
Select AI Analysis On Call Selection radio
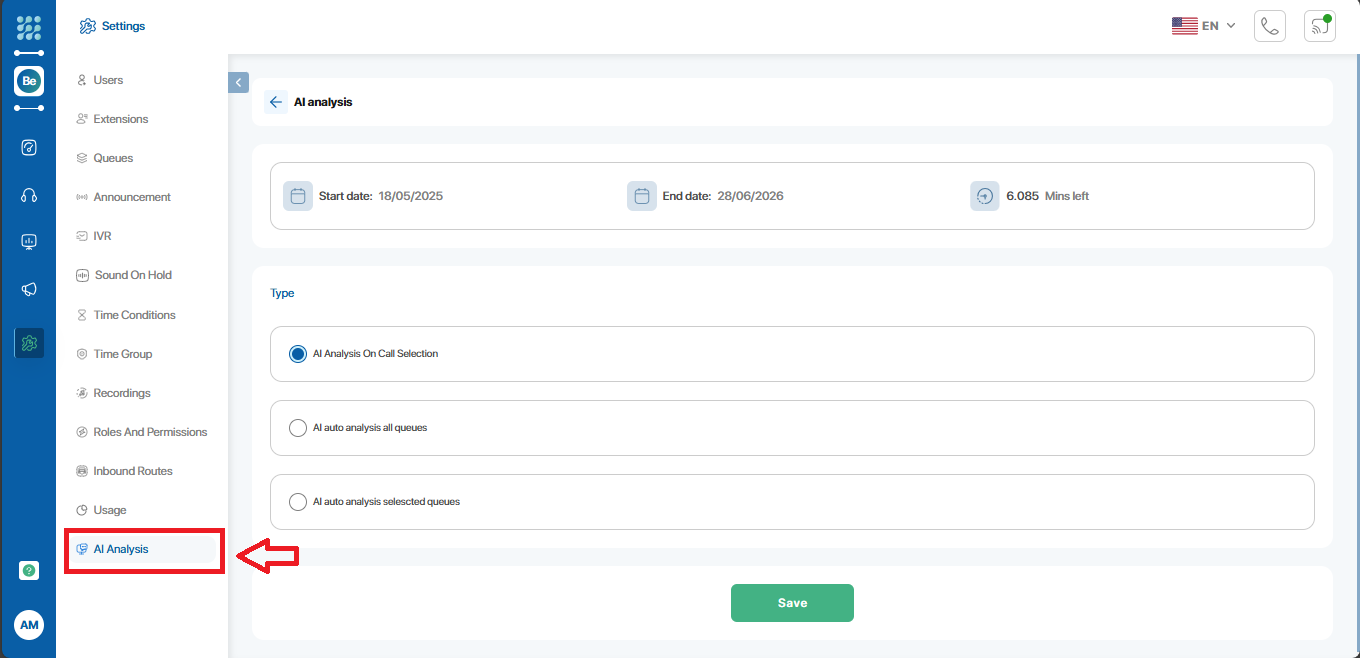point(298,354)
